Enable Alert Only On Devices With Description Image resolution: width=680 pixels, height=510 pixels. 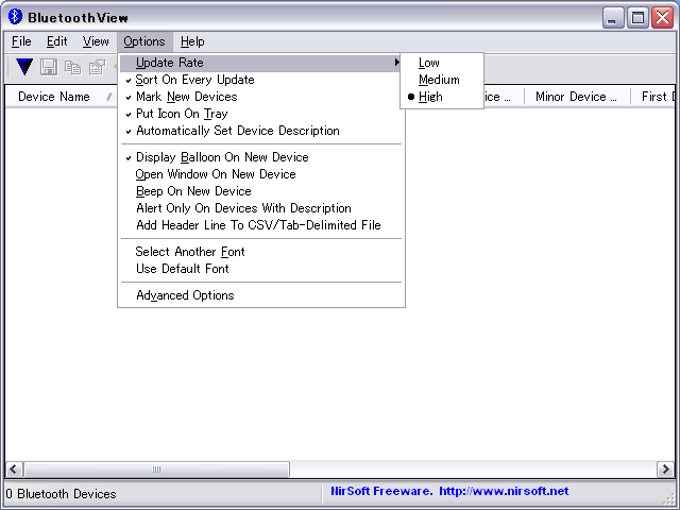point(262,208)
